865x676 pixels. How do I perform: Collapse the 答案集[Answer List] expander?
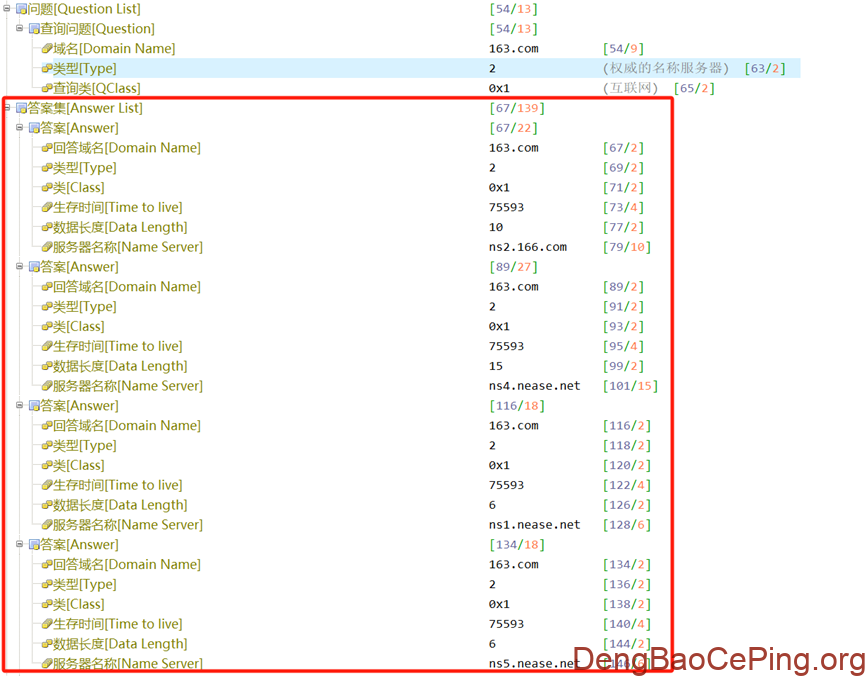(x=8, y=108)
